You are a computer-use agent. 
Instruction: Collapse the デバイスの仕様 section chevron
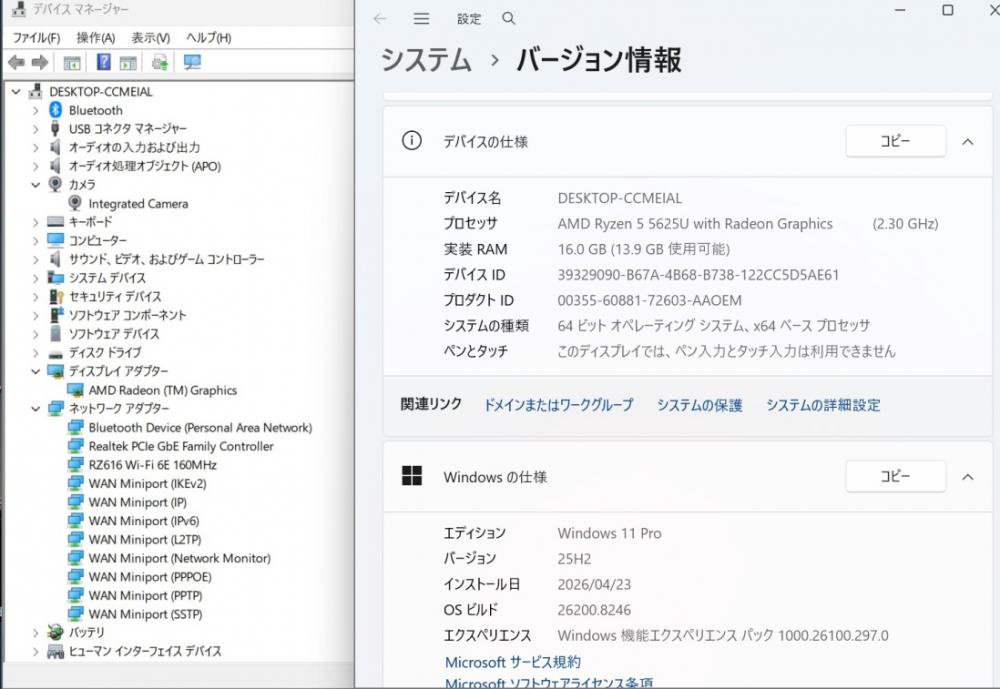coord(967,142)
